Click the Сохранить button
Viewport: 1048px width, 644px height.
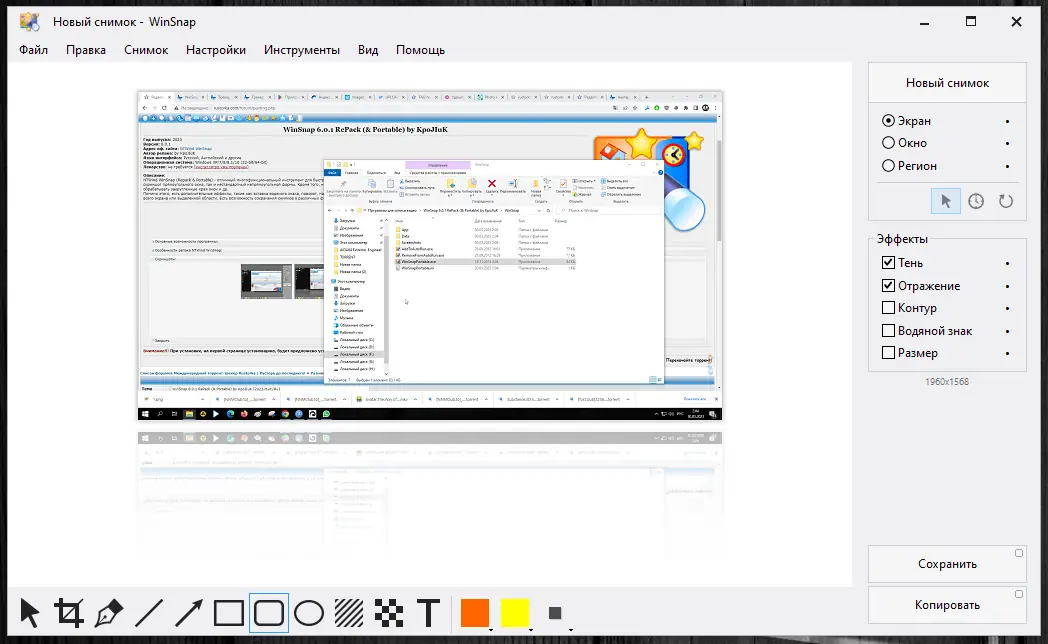[947, 564]
